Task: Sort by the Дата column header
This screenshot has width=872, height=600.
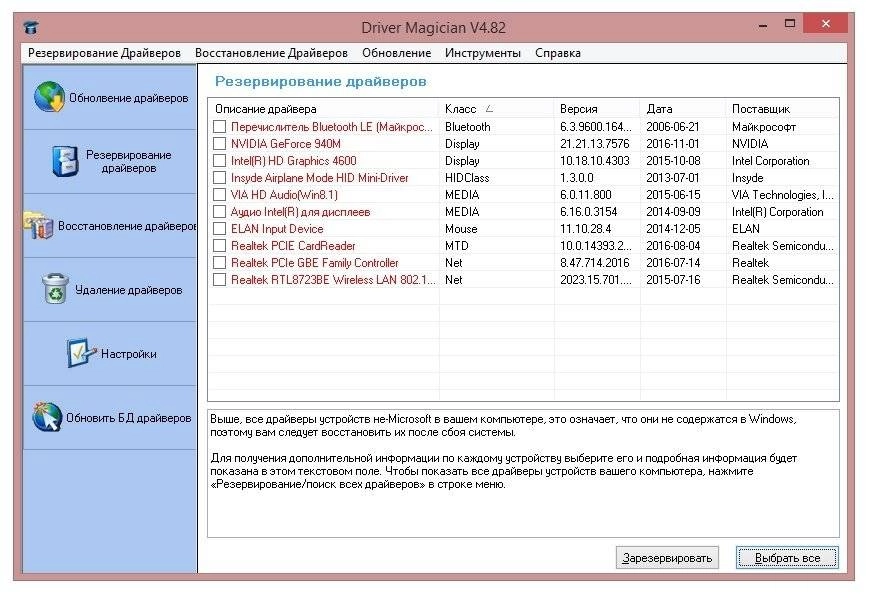Action: click(683, 109)
